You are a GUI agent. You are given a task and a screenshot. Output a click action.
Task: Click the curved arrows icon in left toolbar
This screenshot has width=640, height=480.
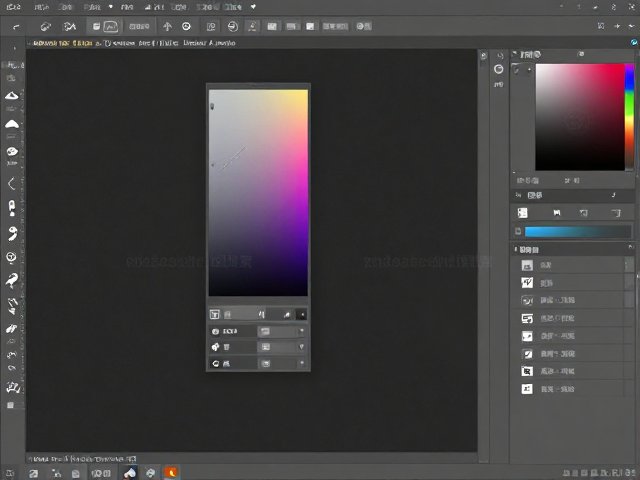click(11, 355)
